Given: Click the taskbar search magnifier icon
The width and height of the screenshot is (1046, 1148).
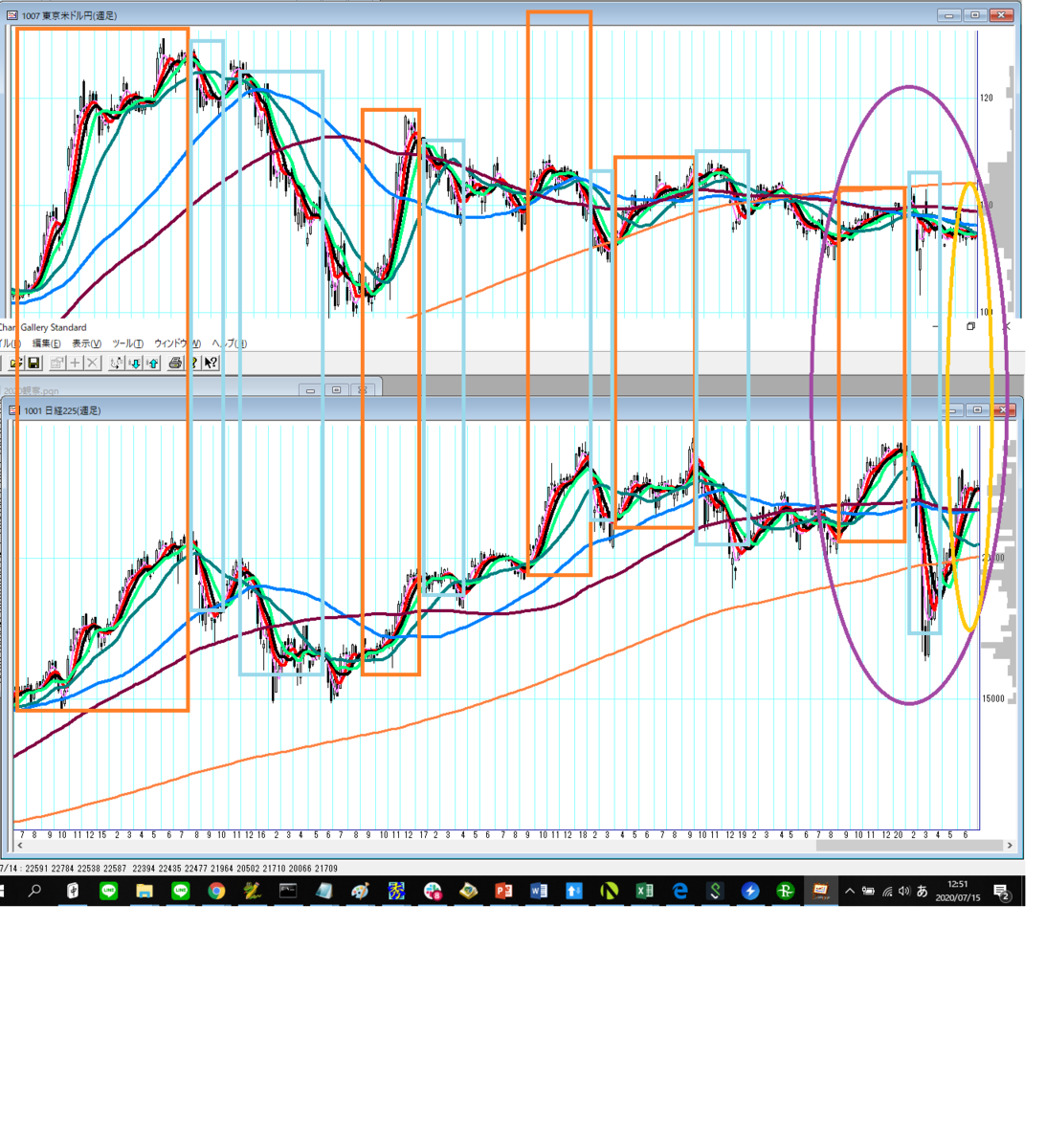Looking at the screenshot, I should pos(35,892).
